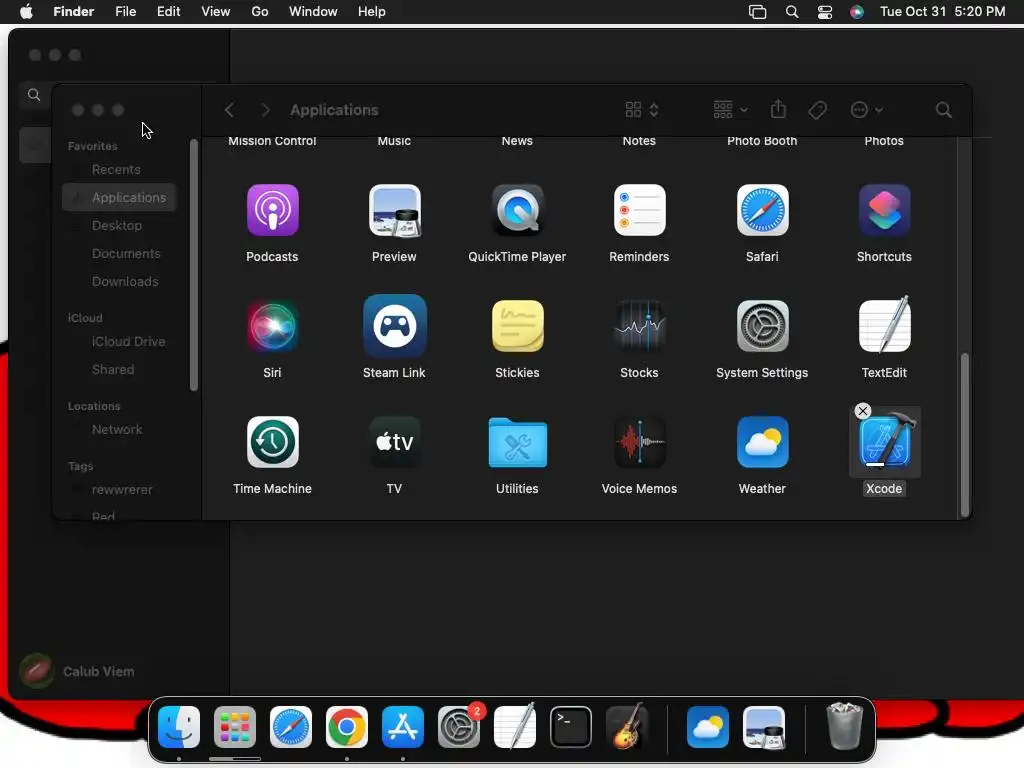Open the Action ellipsis dropdown menu
This screenshot has width=1024, height=768.
867,110
